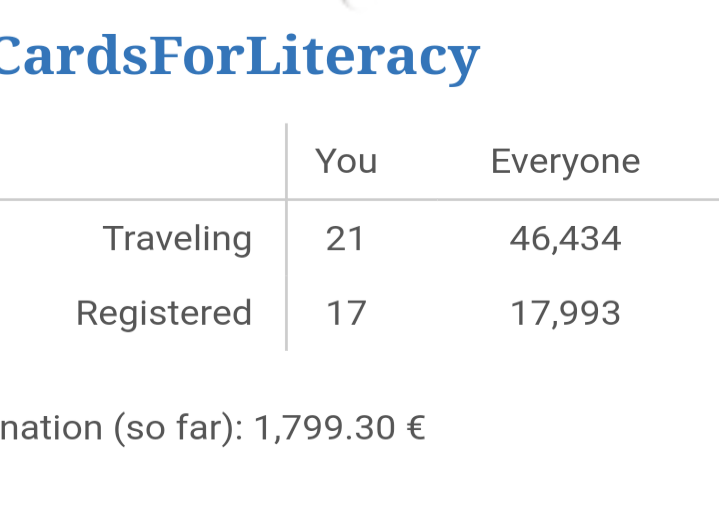Click the 17,993 everyone registered value
719x532 pixels.
565,314
